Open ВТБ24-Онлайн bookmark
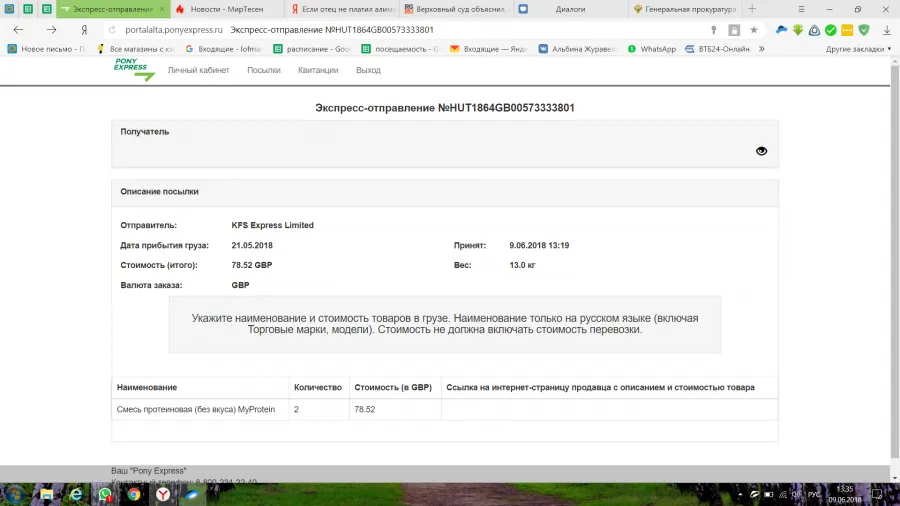 717,49
